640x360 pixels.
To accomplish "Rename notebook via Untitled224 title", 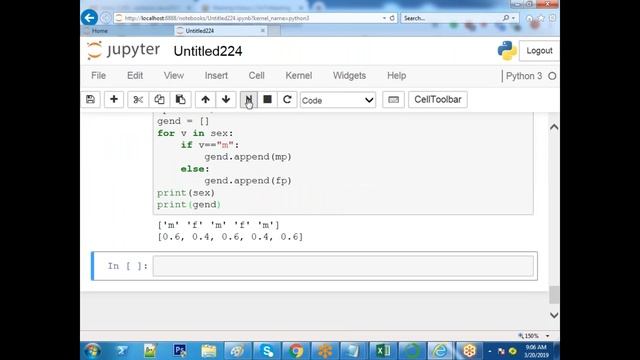I will point(208,51).
